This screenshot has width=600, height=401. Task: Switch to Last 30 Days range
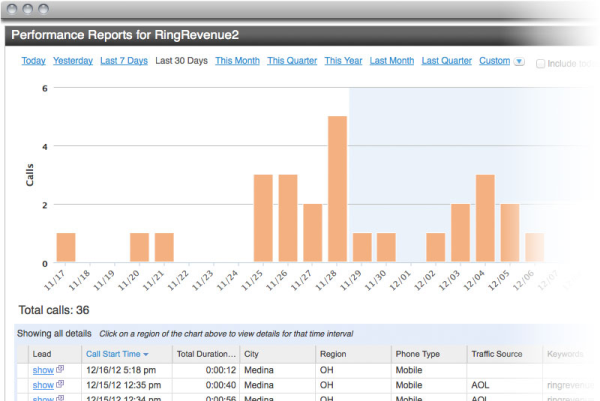point(181,61)
